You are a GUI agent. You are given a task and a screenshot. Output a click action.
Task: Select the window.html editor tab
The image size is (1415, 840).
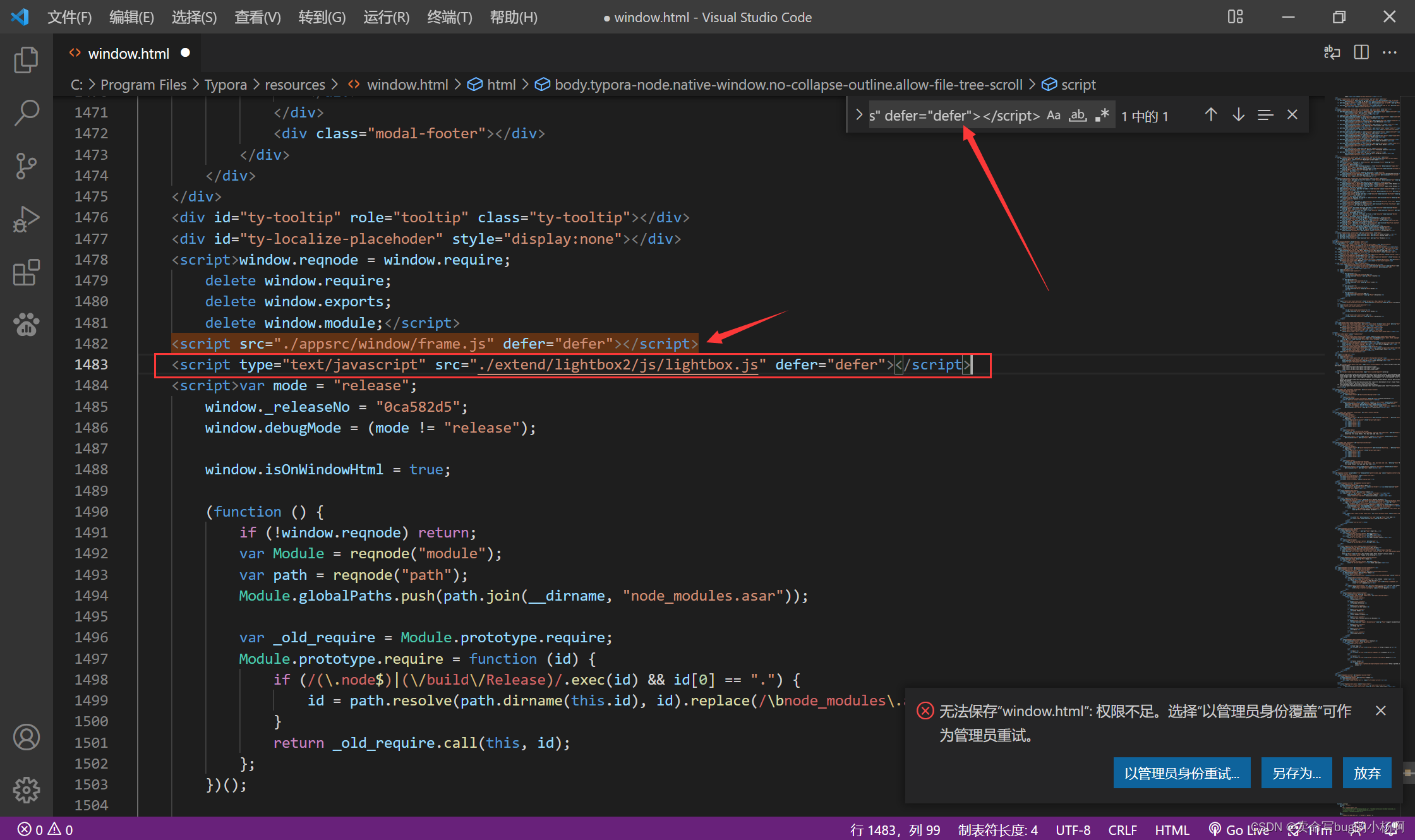pyautogui.click(x=128, y=54)
